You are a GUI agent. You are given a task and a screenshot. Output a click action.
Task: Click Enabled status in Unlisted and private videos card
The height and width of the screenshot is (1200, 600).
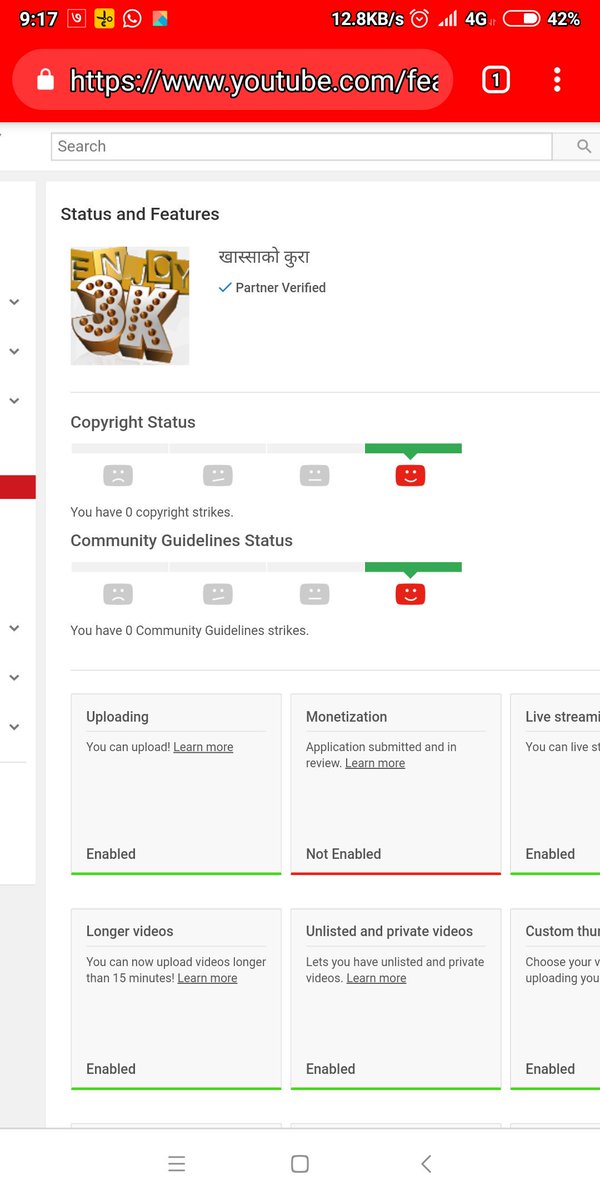(x=331, y=1069)
